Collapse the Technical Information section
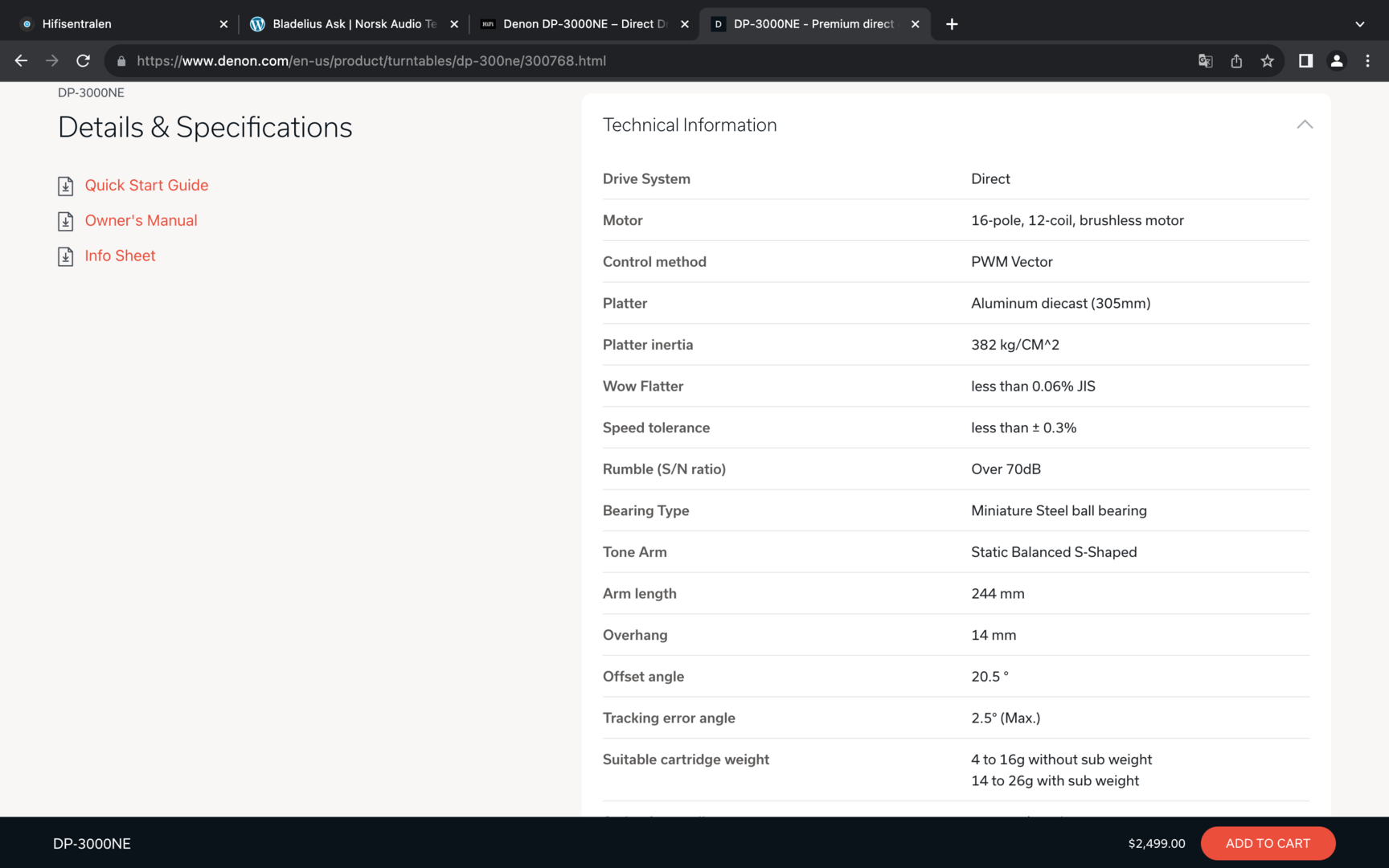 (1305, 125)
